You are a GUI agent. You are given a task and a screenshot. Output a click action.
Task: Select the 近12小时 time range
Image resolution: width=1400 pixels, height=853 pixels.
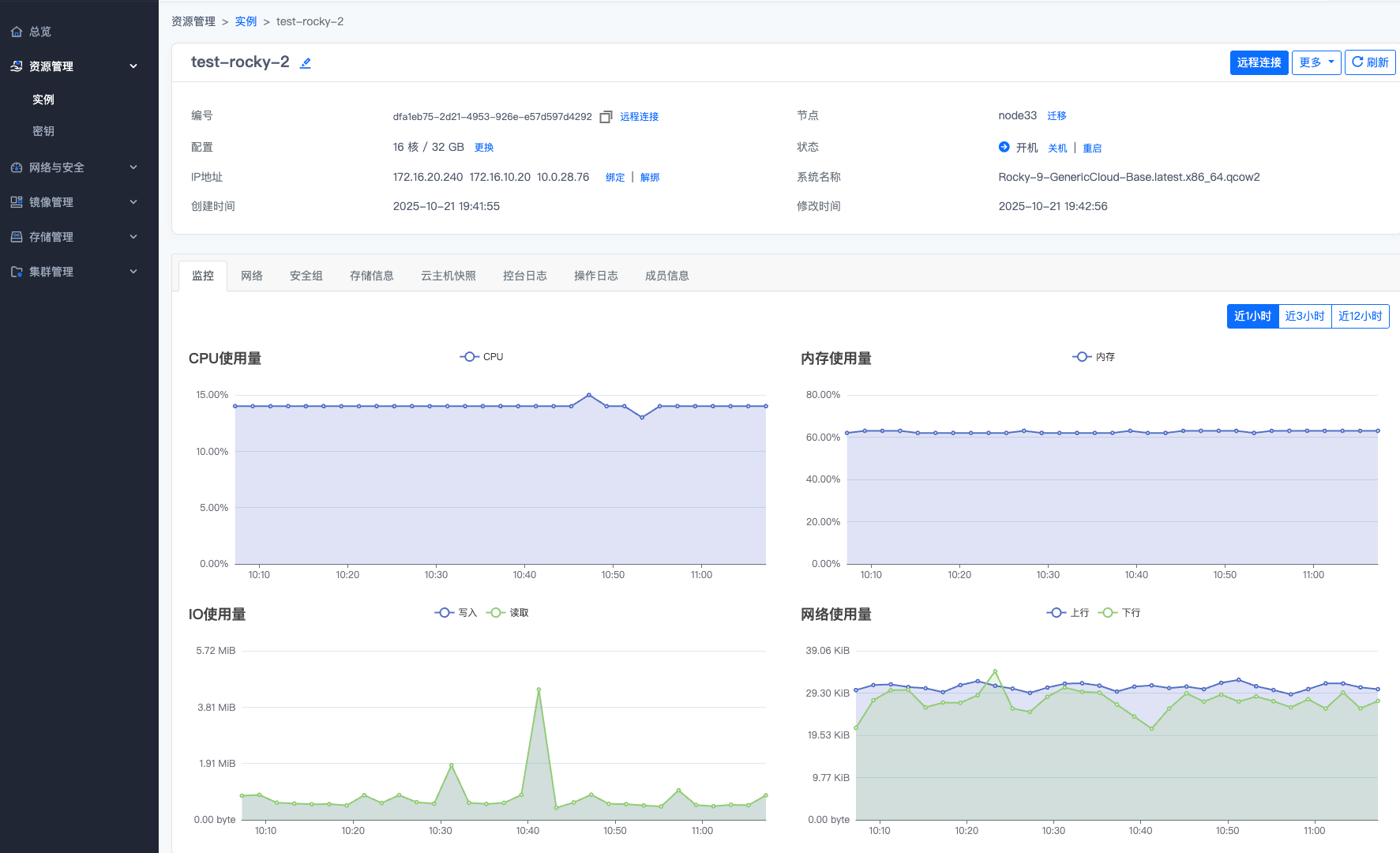coord(1360,316)
